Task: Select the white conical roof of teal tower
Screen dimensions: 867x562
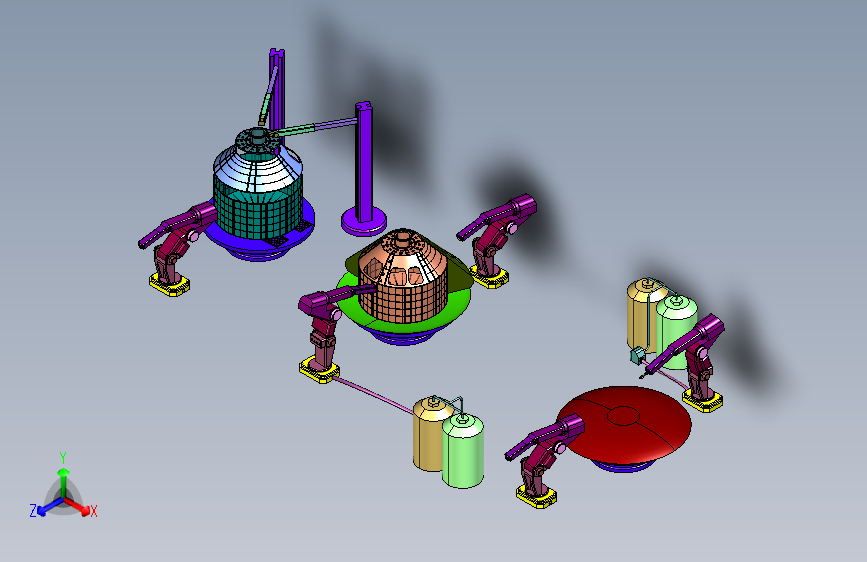Action: click(258, 169)
